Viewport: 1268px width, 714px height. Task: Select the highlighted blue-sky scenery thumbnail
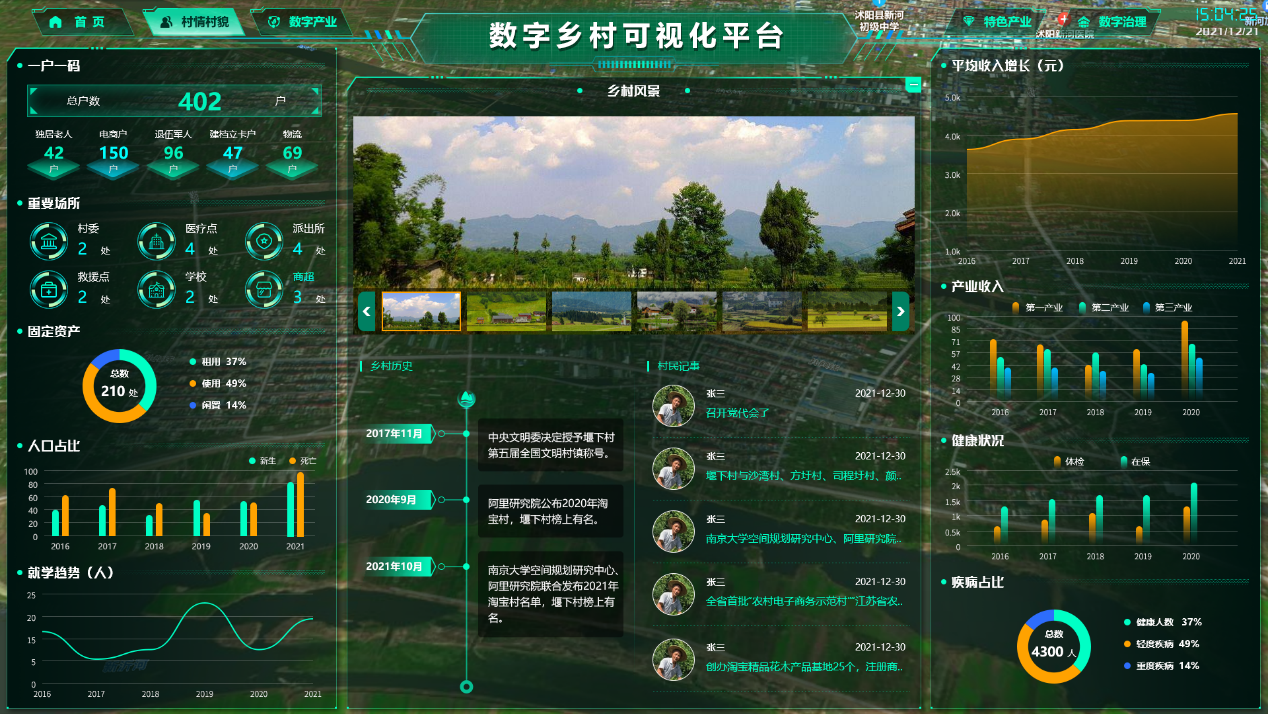[421, 311]
